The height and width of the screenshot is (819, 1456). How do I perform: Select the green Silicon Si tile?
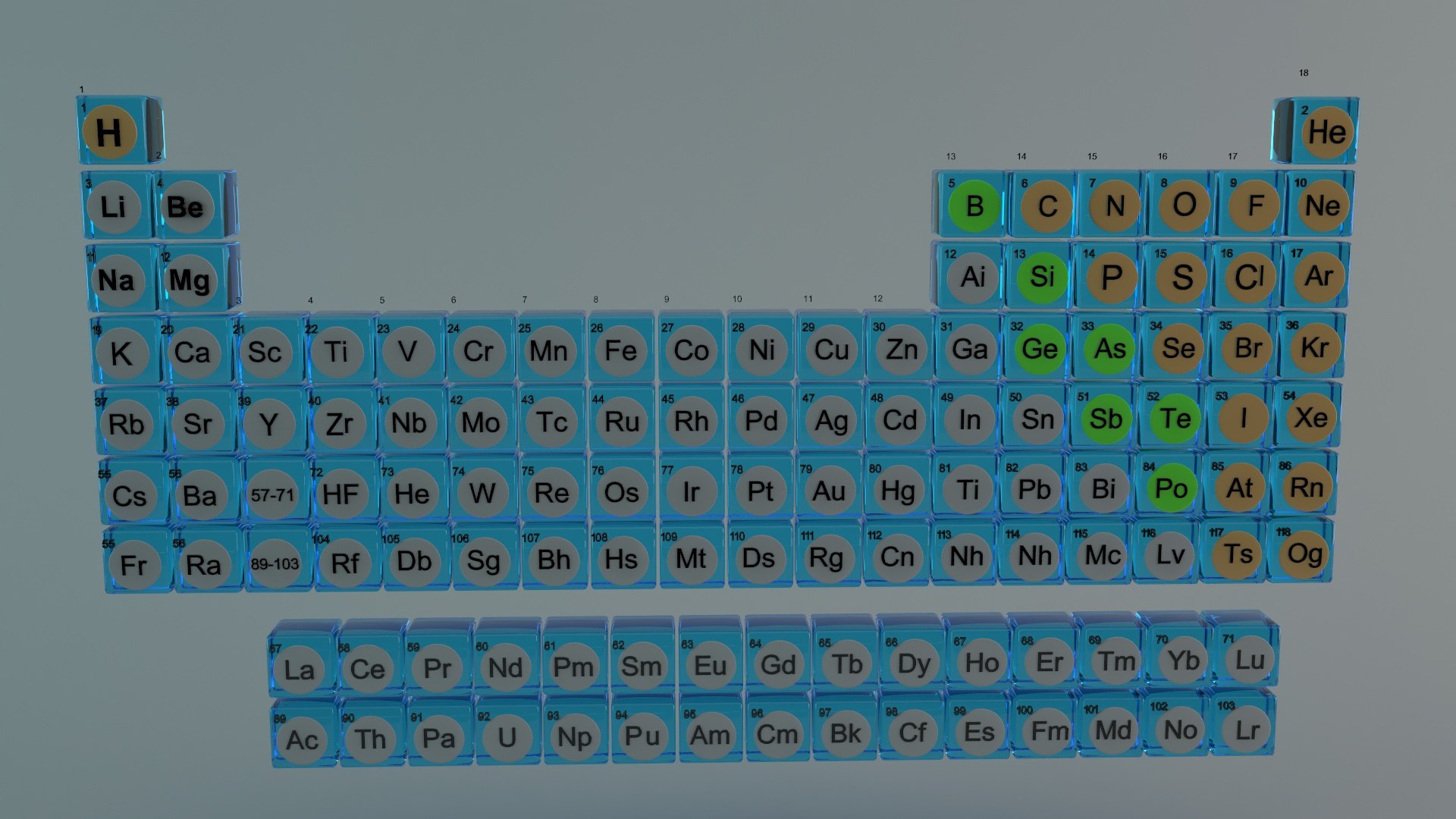[1040, 275]
